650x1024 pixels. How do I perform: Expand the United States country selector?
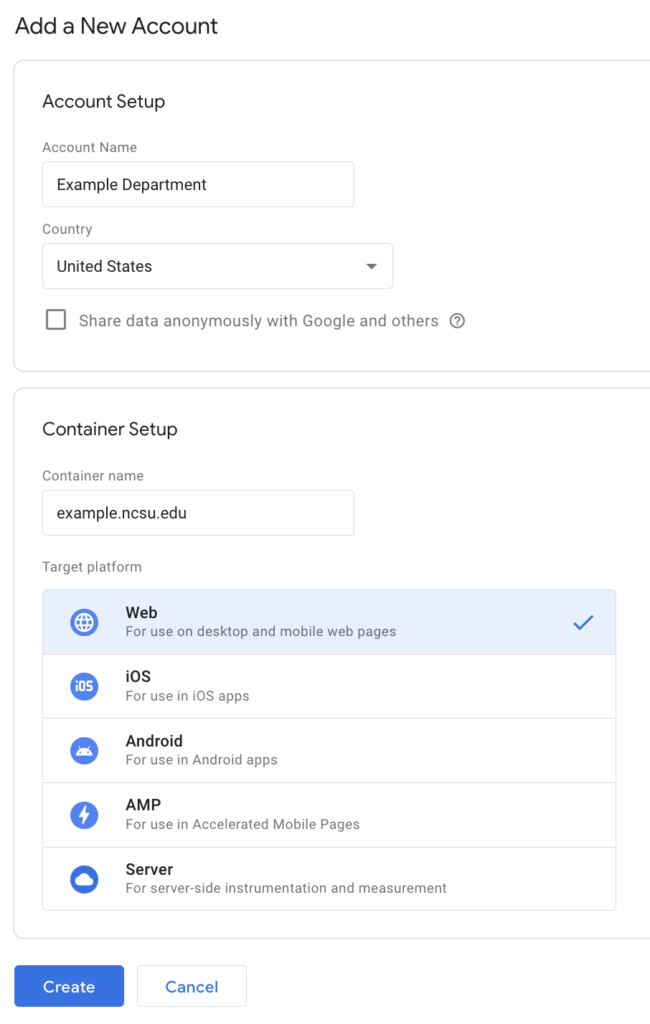217,266
